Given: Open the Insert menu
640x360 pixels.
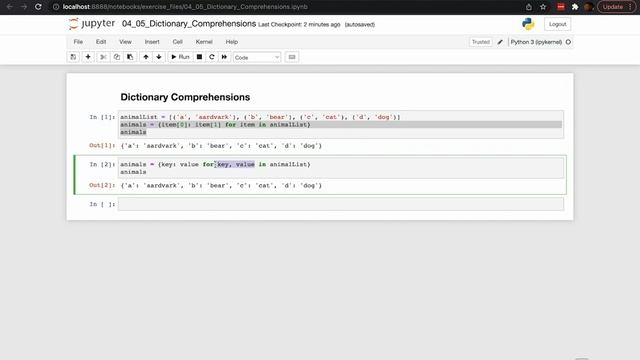Looking at the screenshot, I should tap(152, 42).
